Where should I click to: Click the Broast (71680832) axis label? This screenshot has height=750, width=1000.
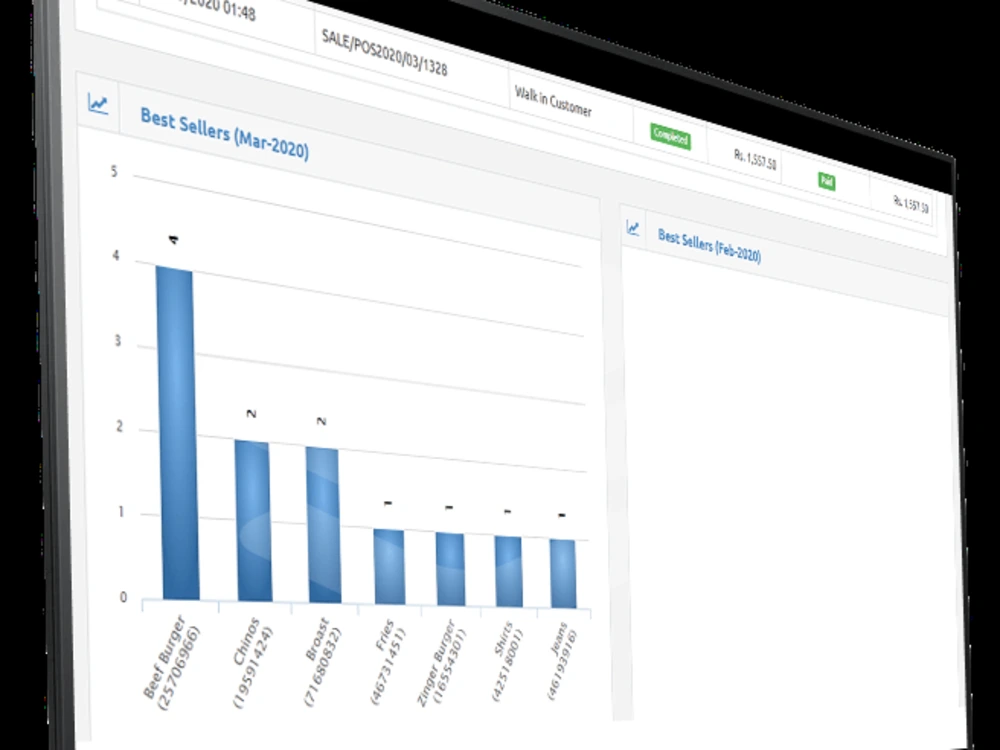(323, 662)
